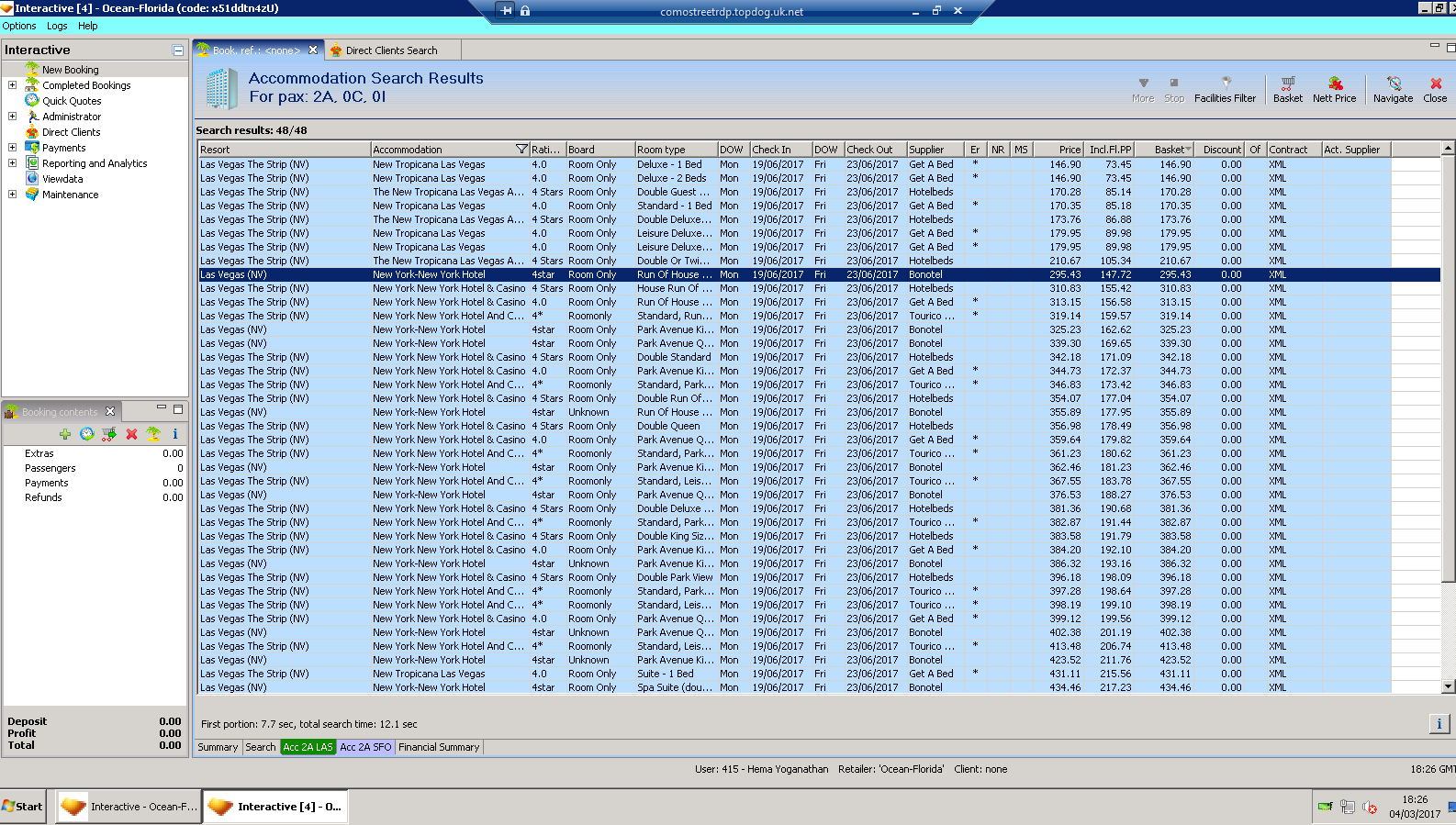Click the Start button on the taskbar
The image size is (1456, 825).
[23, 807]
